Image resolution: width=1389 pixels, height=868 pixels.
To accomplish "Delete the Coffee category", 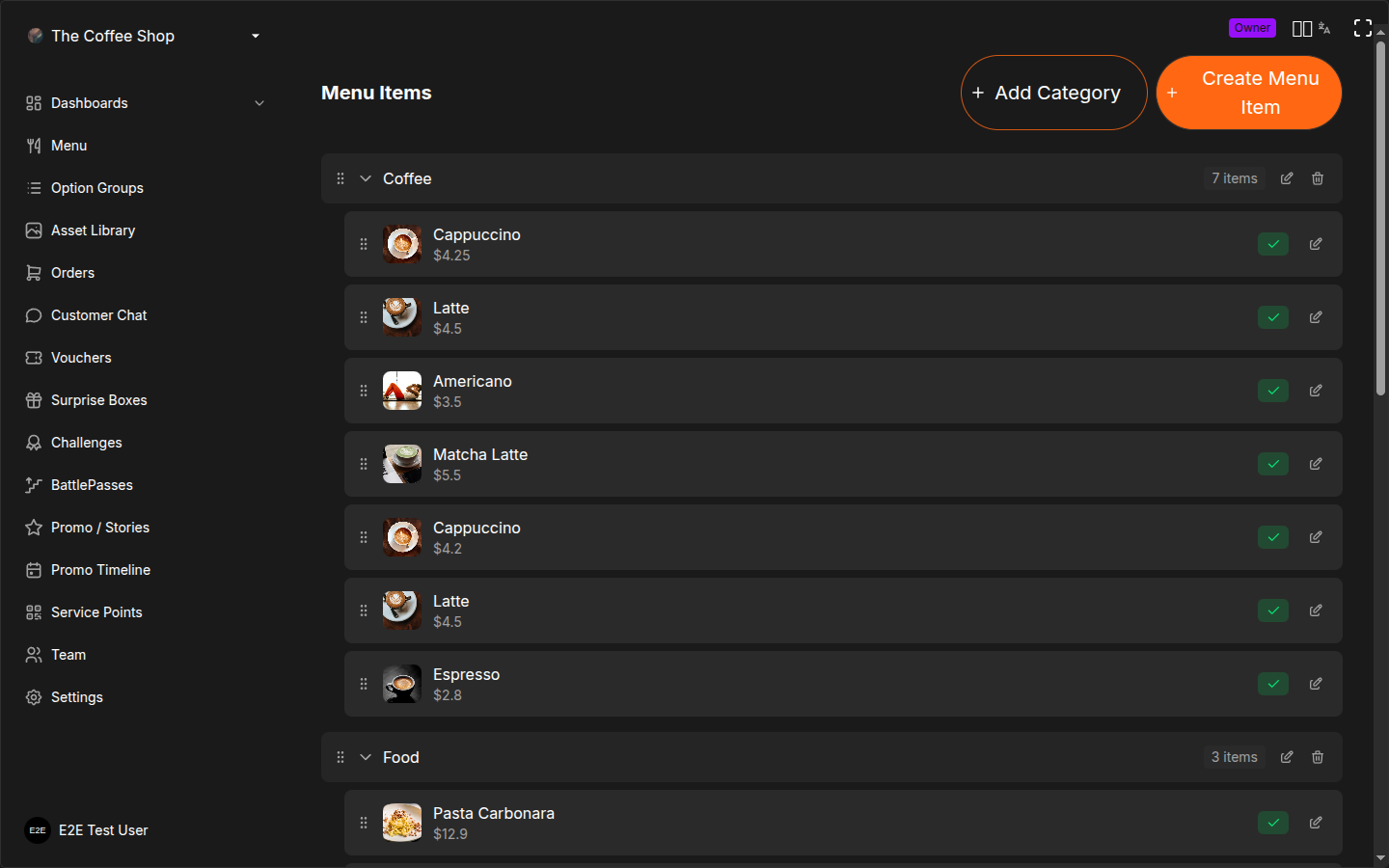I will [1318, 178].
